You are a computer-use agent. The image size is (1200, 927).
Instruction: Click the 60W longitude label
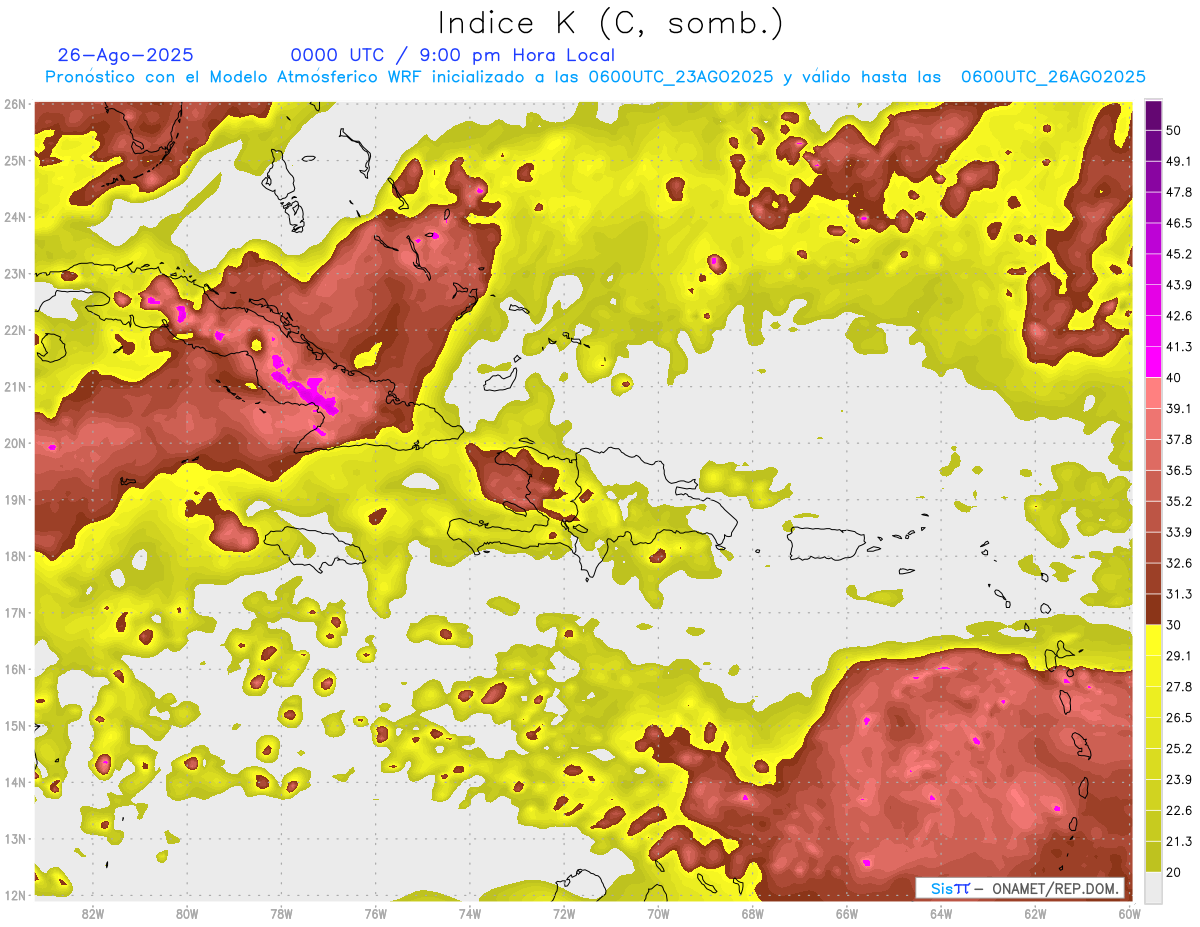tap(1130, 914)
